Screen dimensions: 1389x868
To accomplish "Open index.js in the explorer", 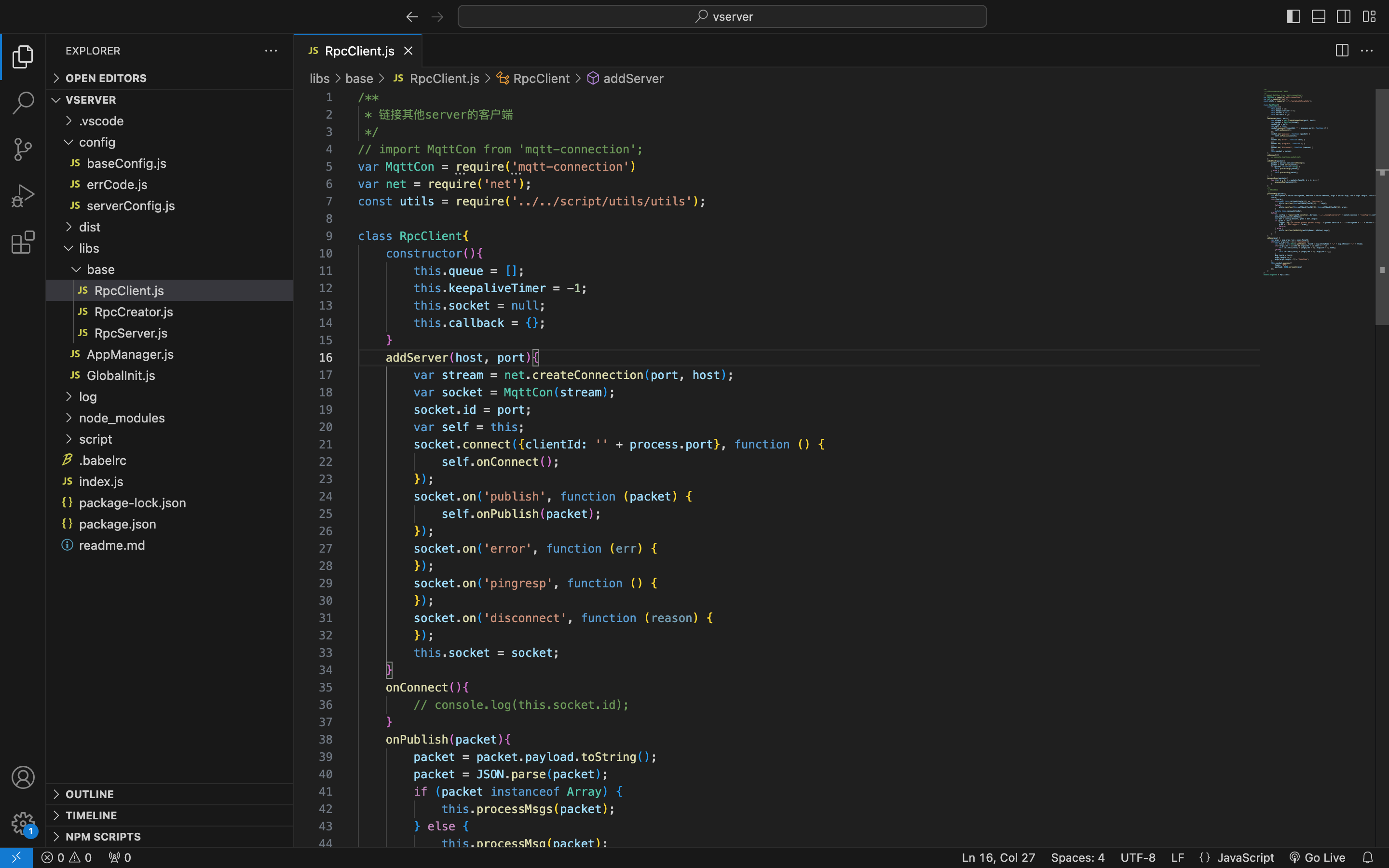I will click(170, 482).
